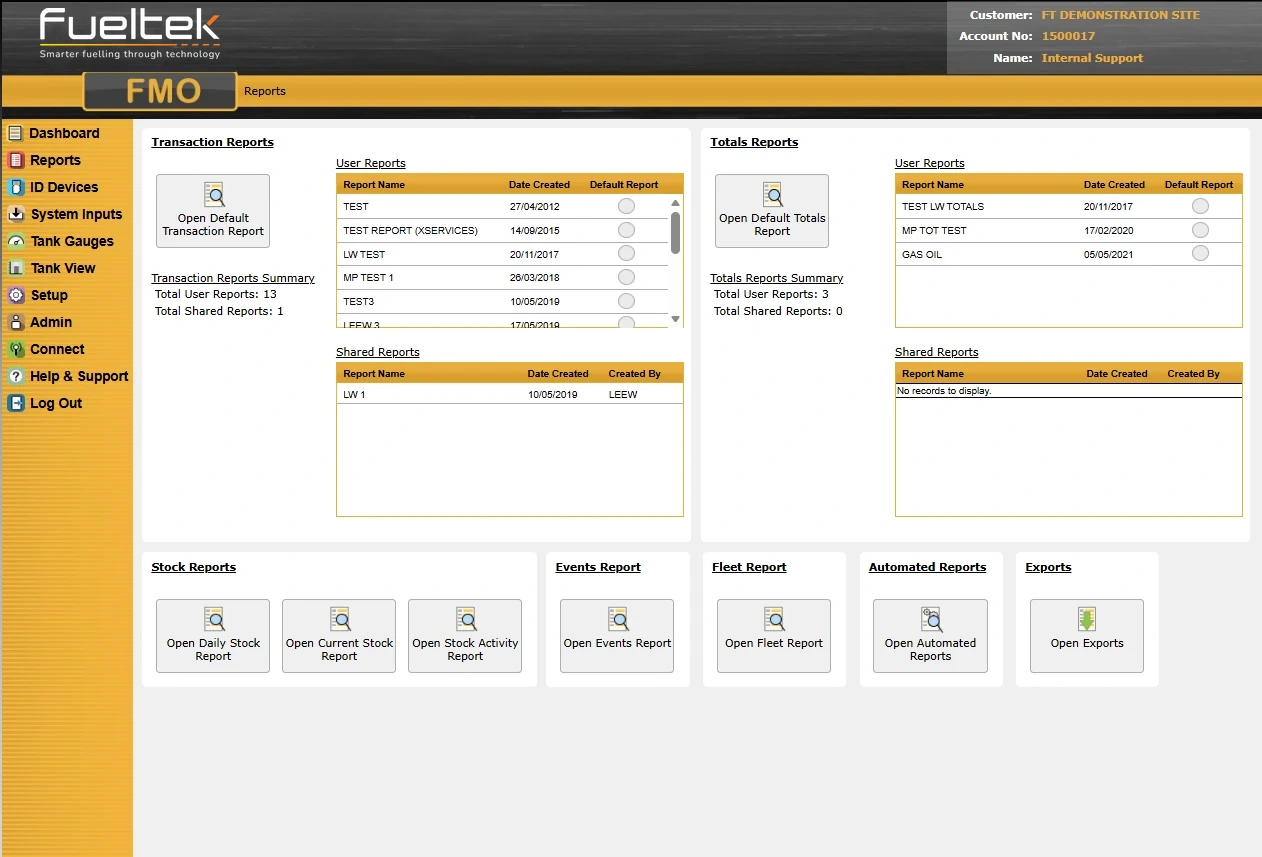The image size is (1262, 857).
Task: Open the Tank Gauges sidebar icon
Action: pyautogui.click(x=15, y=241)
